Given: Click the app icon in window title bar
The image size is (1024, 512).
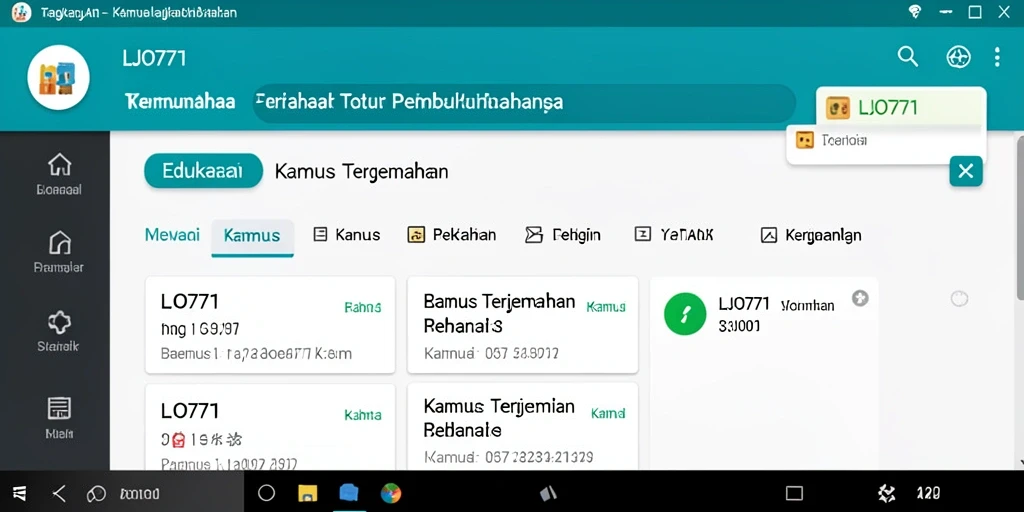Looking at the screenshot, I should [22, 12].
